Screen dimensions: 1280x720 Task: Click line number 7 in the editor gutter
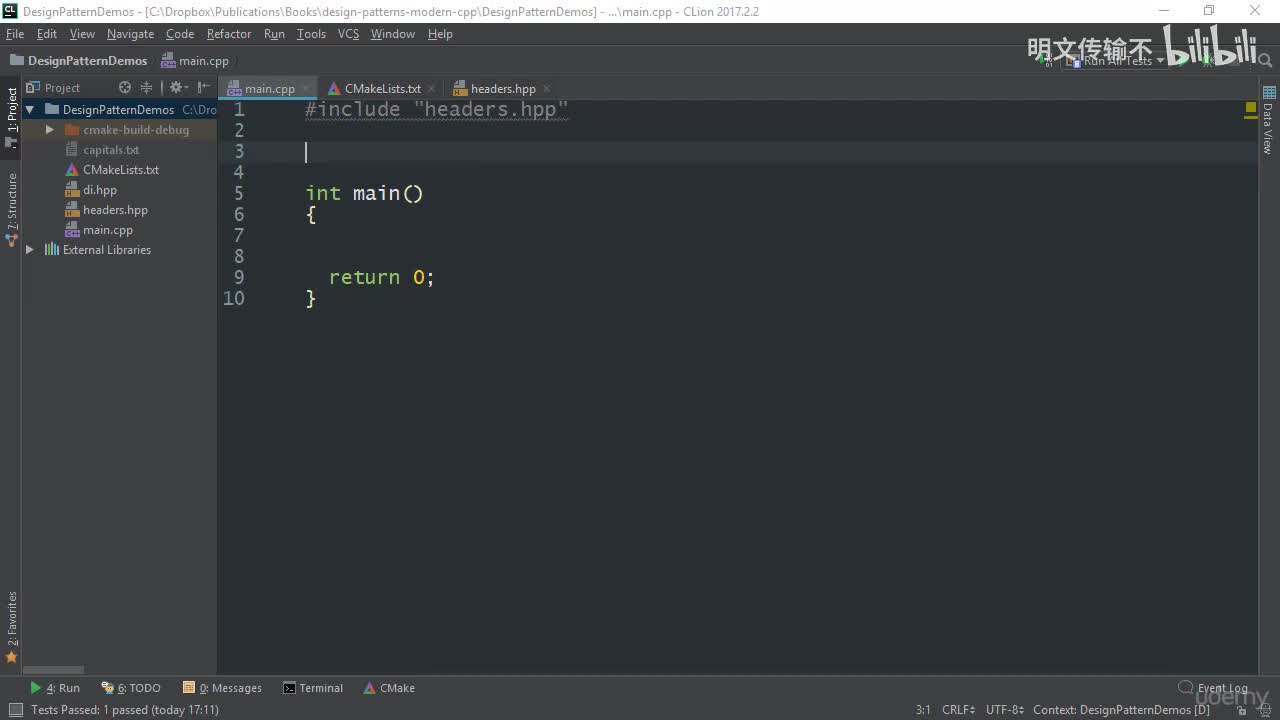pos(238,235)
